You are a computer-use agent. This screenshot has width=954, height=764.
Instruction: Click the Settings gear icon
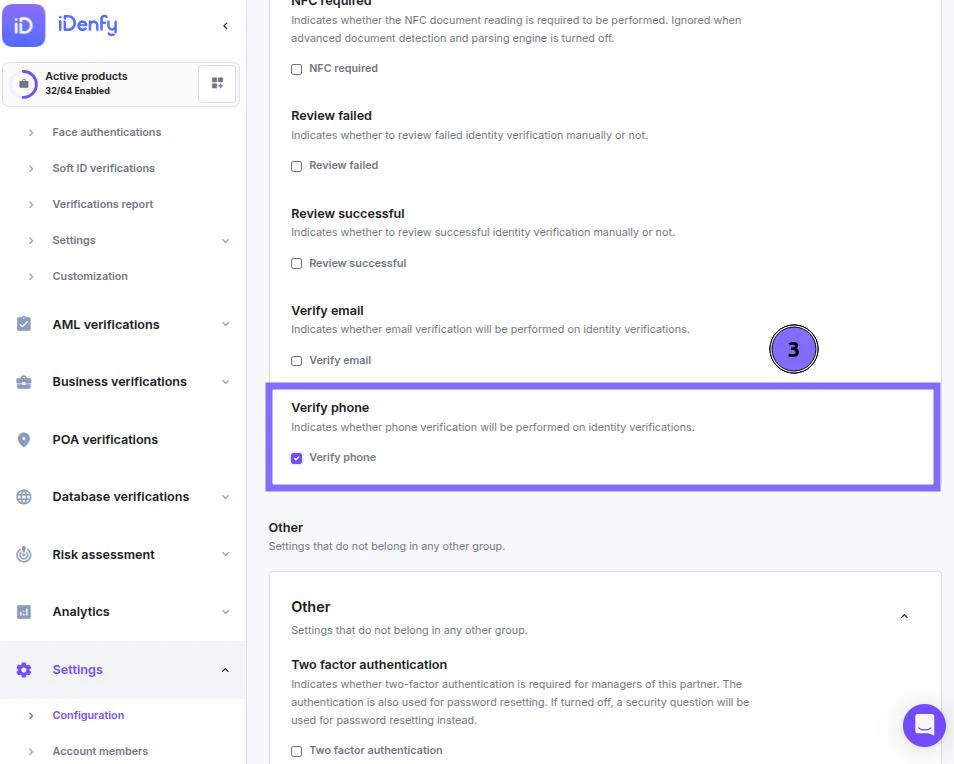pyautogui.click(x=24, y=670)
